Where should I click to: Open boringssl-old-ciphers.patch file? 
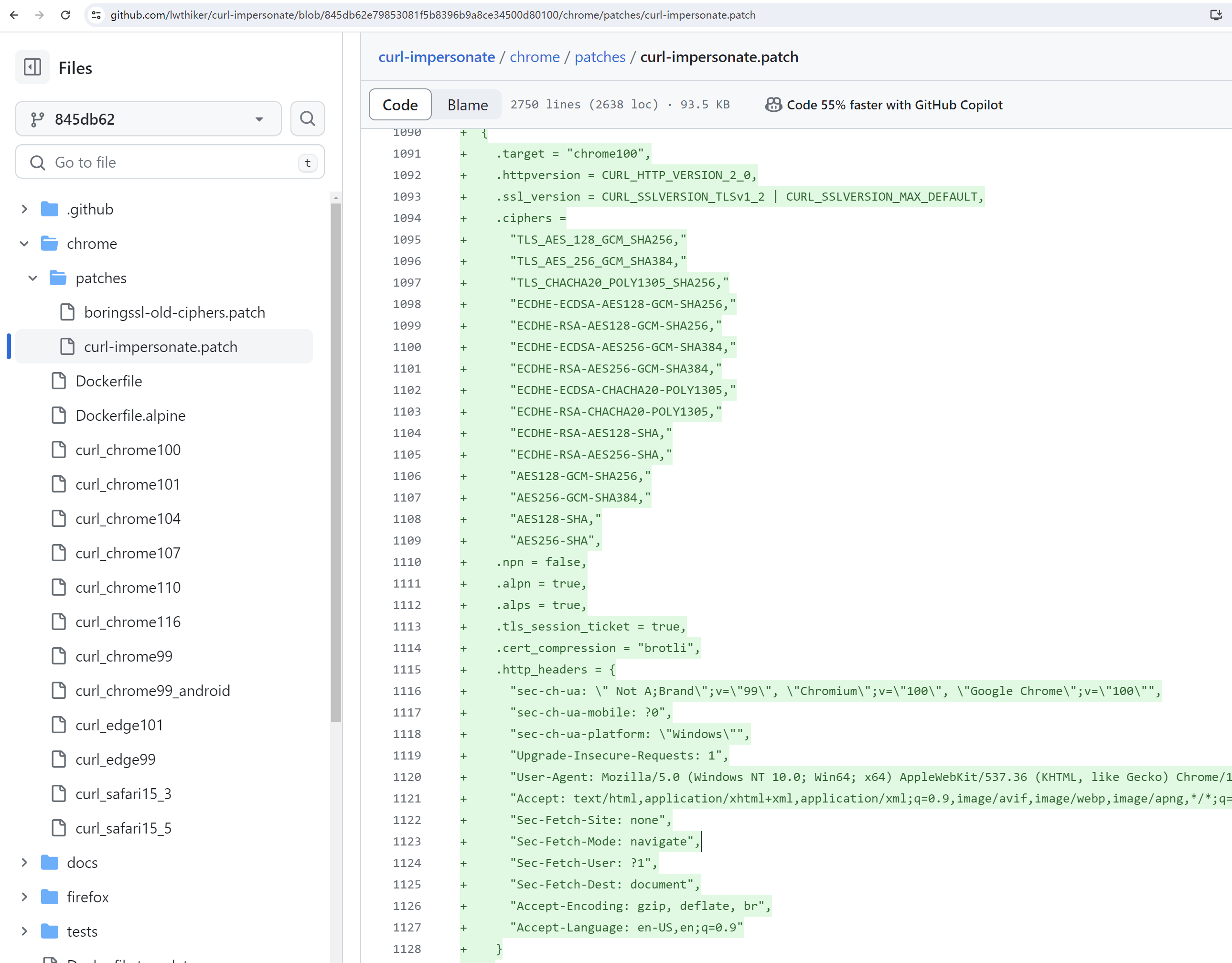174,312
